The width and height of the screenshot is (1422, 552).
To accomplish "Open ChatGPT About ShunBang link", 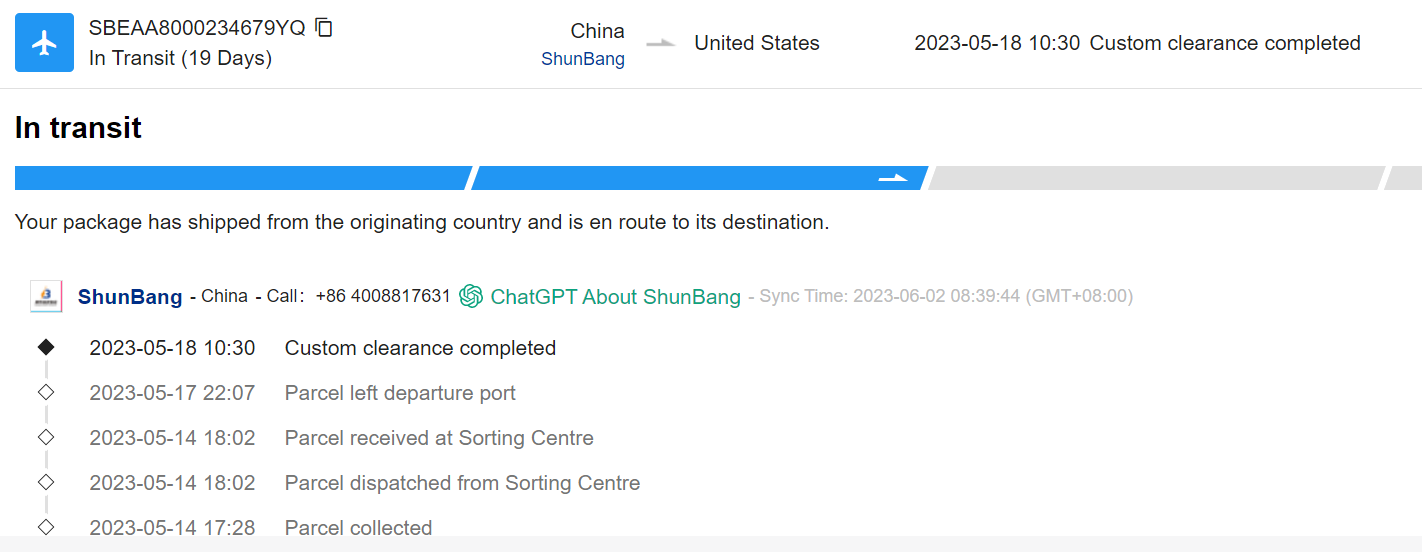I will (615, 297).
